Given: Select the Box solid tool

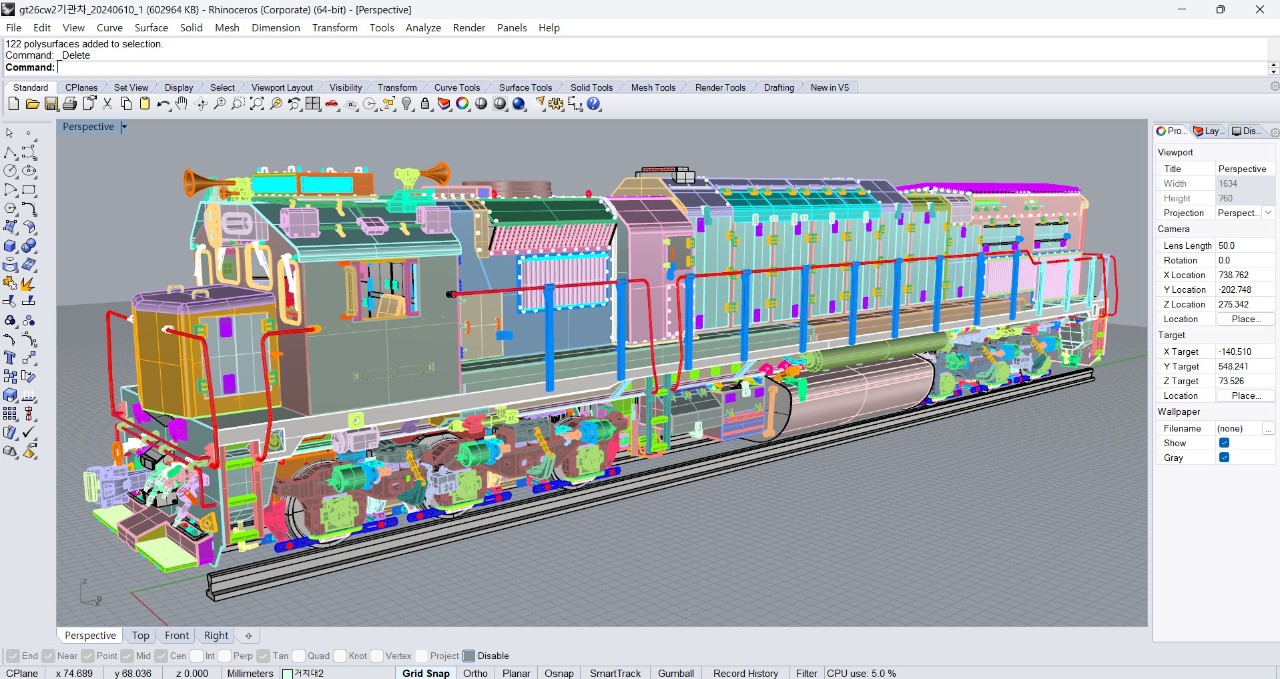Looking at the screenshot, I should pos(10,246).
